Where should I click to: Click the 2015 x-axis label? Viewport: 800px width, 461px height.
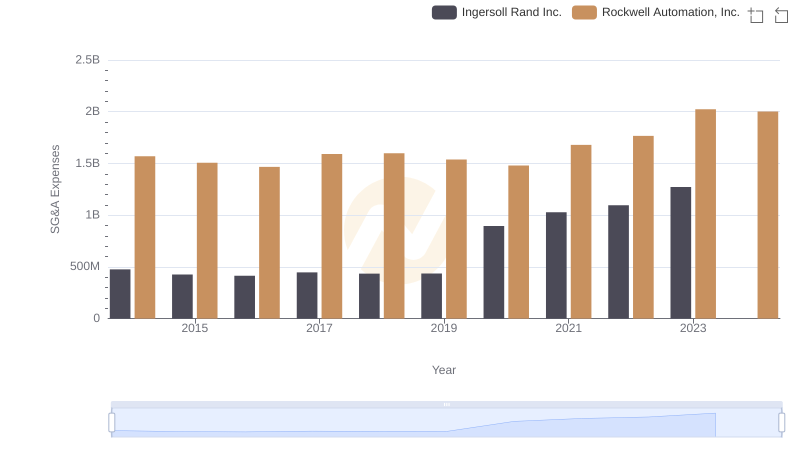194,328
